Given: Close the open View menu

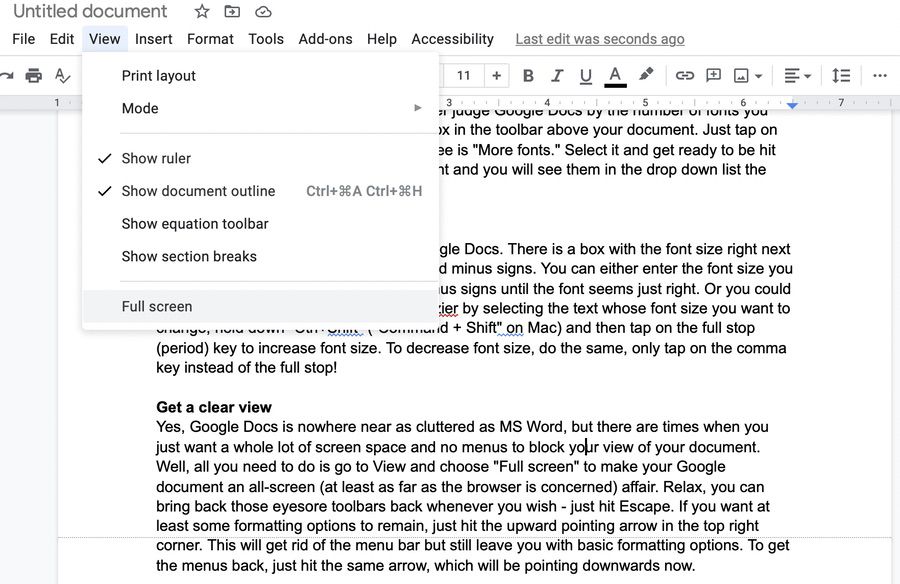Looking at the screenshot, I should click(104, 39).
